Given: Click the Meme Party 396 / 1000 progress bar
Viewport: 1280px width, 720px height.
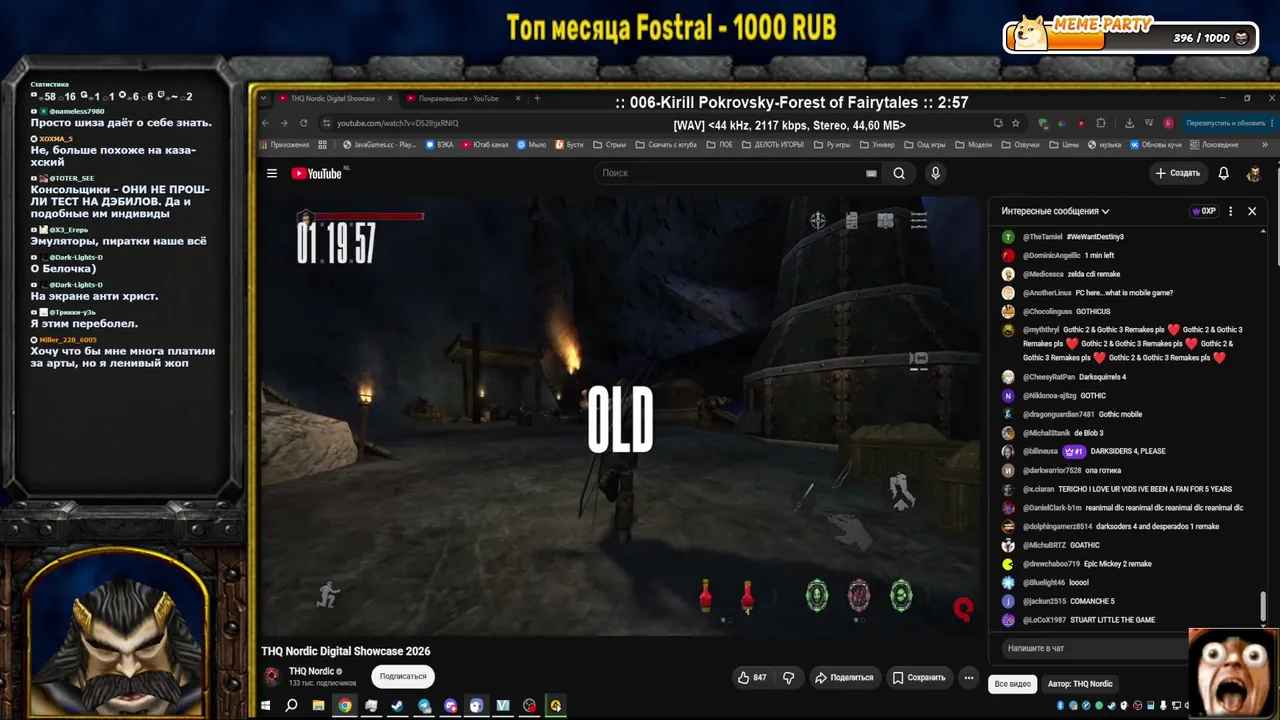Looking at the screenshot, I should [x=1130, y=37].
